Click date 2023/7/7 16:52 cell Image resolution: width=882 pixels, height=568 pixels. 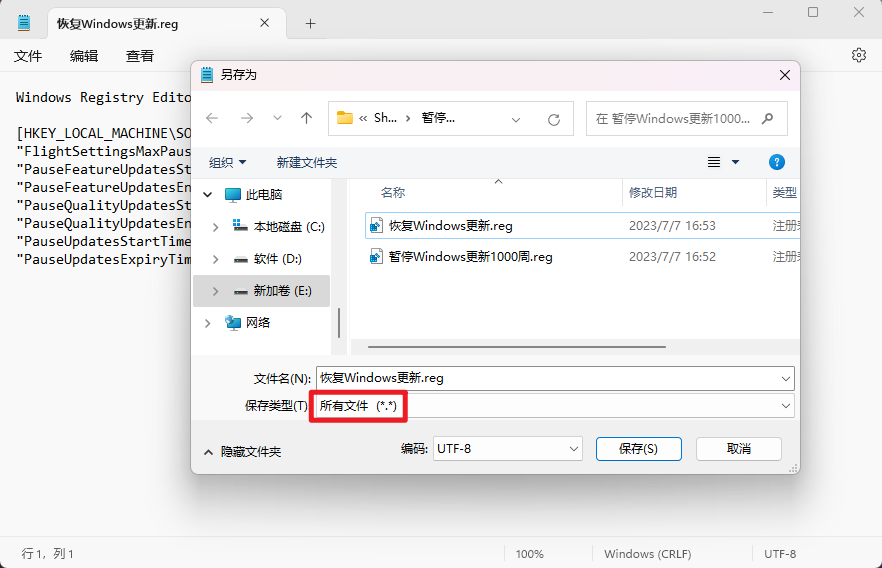672,257
